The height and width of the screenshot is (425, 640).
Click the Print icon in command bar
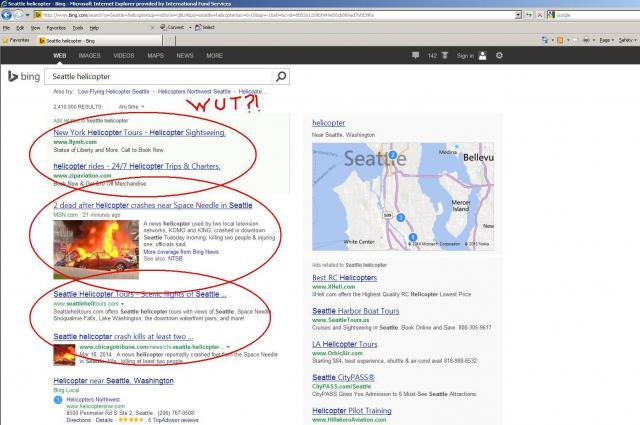586,40
